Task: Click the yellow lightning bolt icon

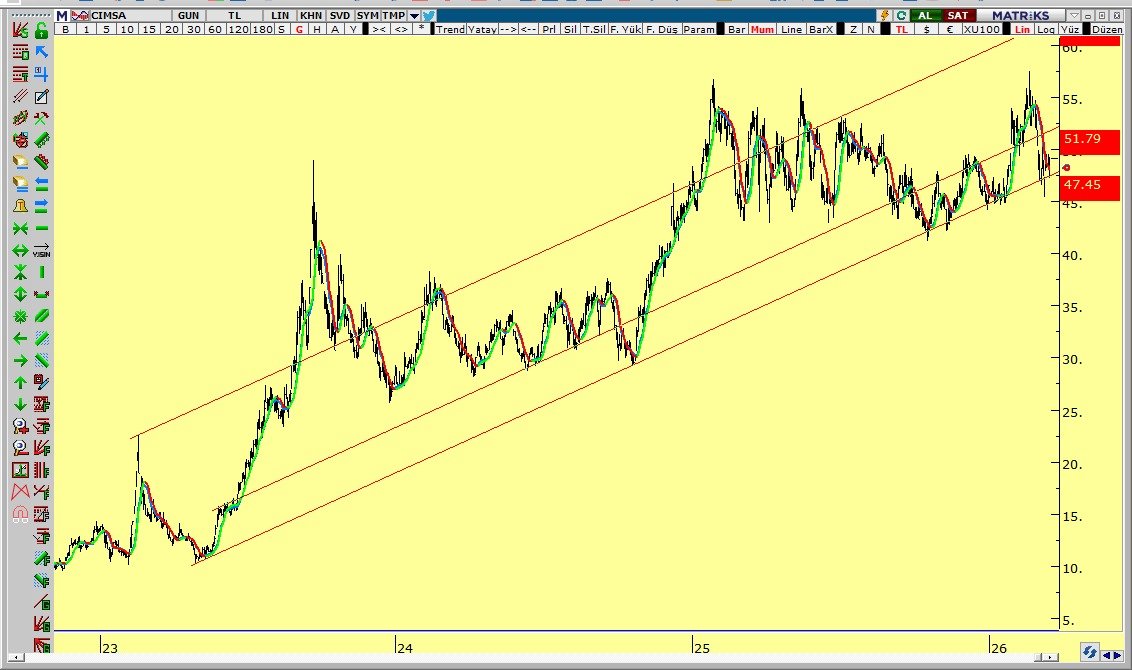Action: point(885,15)
